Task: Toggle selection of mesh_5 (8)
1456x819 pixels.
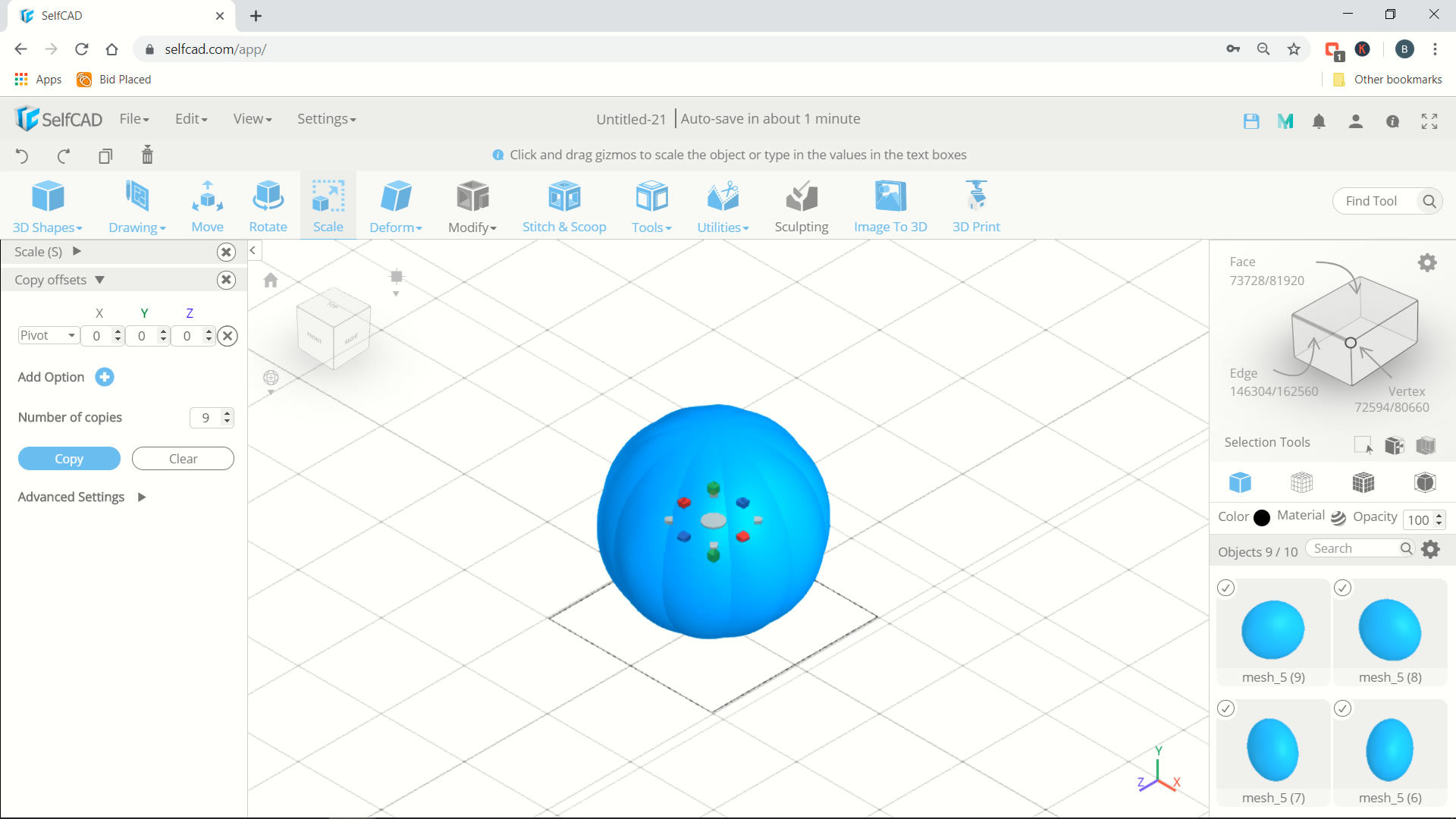Action: [1343, 588]
